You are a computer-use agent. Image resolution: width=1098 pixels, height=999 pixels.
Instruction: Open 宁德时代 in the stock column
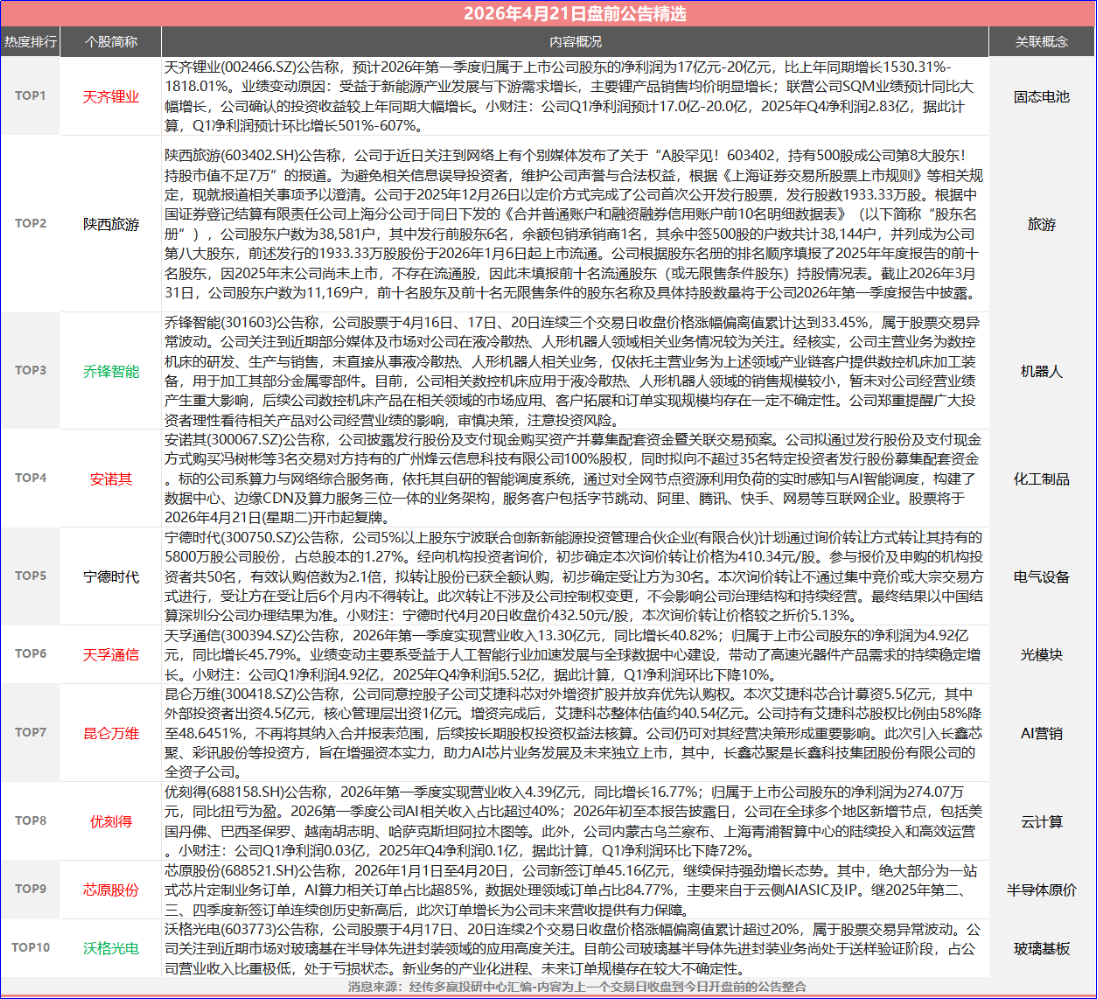[x=111, y=577]
